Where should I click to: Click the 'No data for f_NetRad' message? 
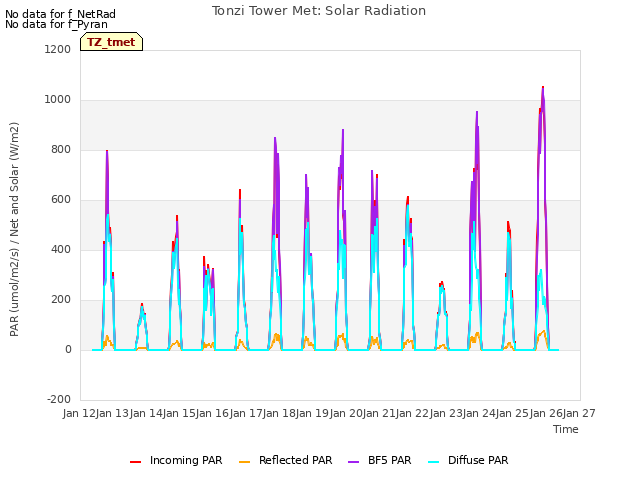60,14
